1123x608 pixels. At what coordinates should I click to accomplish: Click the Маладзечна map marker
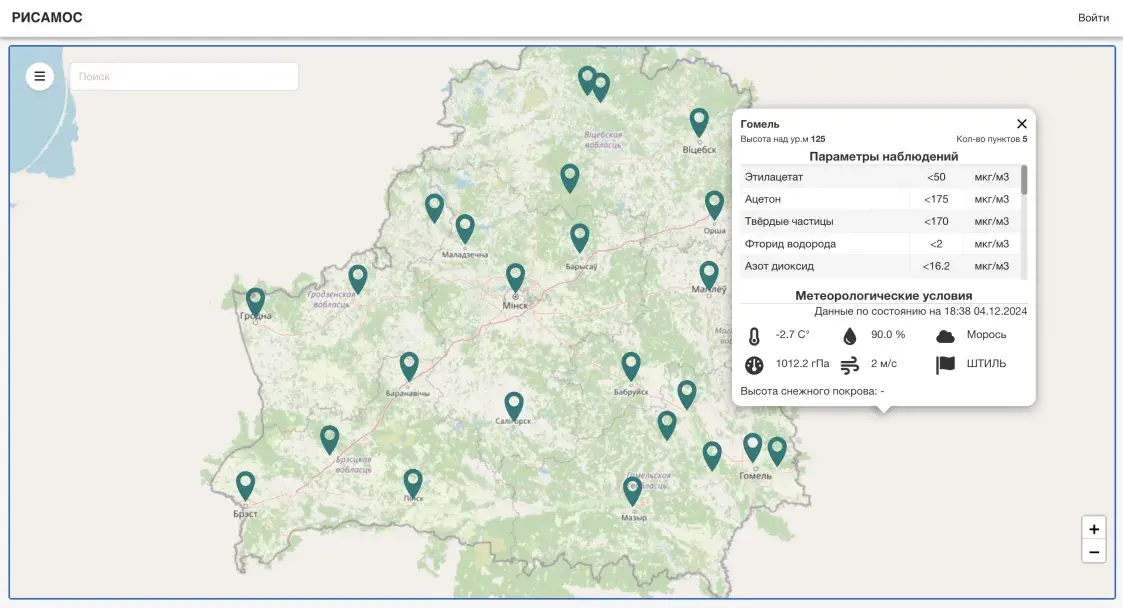(x=465, y=227)
